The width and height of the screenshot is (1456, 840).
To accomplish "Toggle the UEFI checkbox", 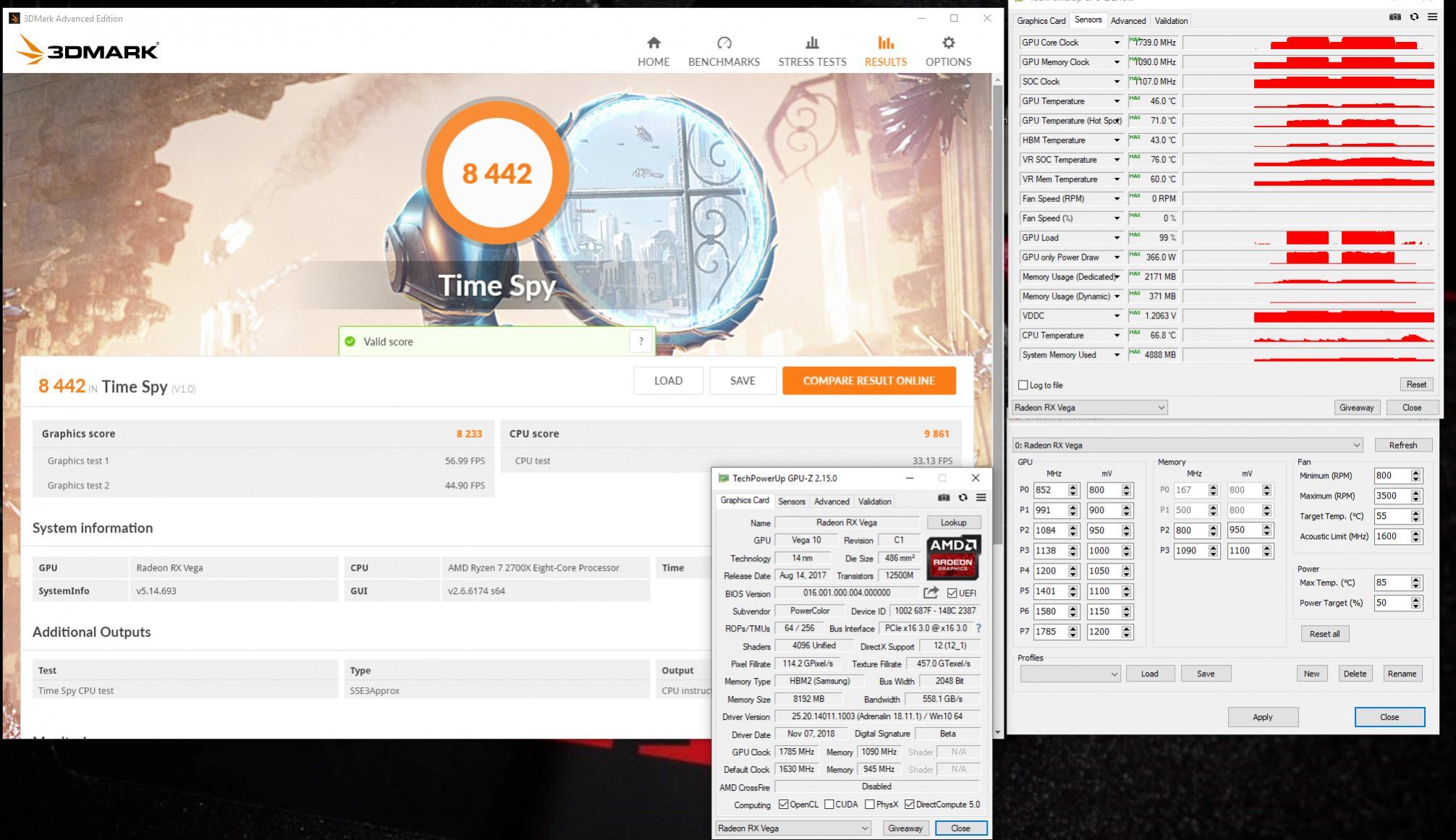I will tap(952, 593).
